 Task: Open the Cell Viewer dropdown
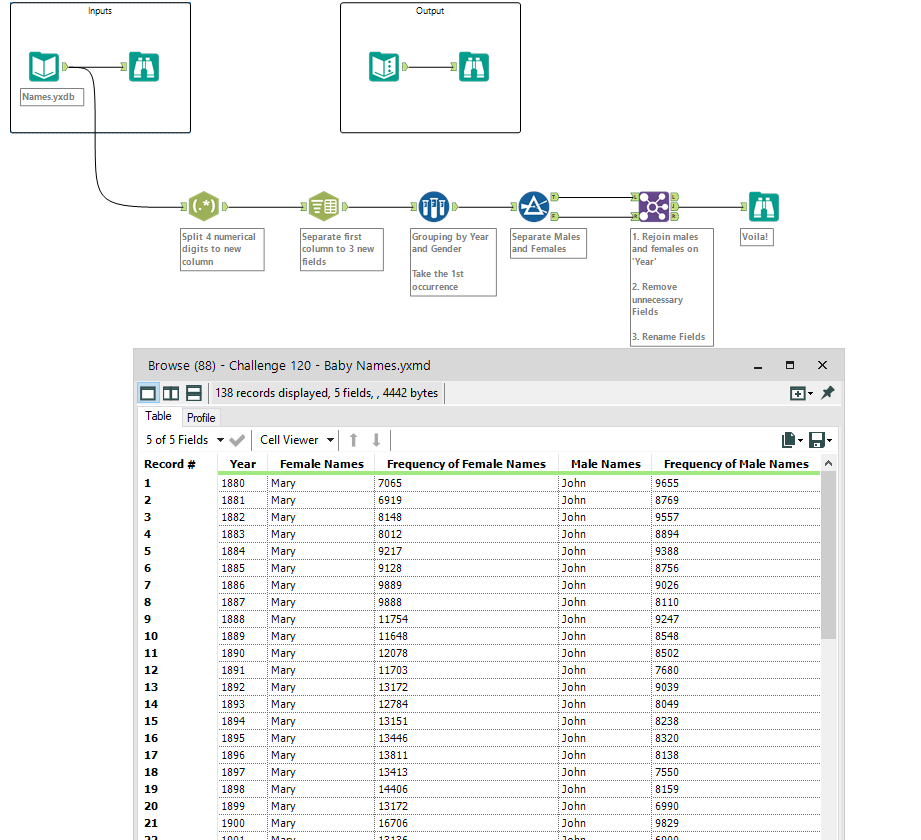(295, 440)
